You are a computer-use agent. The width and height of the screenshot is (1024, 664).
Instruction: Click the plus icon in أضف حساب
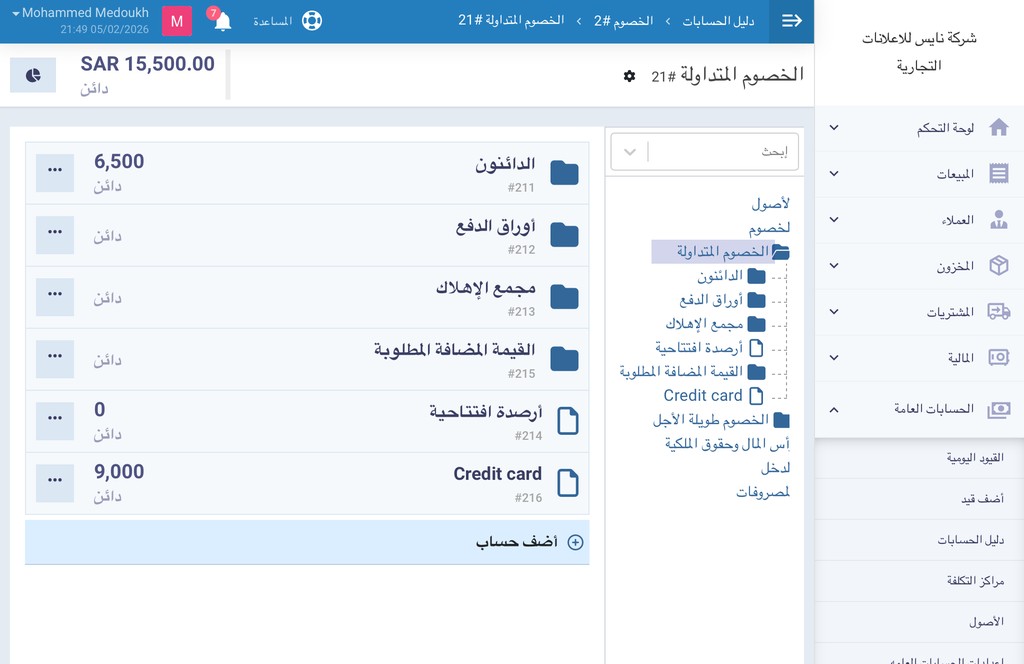click(575, 543)
